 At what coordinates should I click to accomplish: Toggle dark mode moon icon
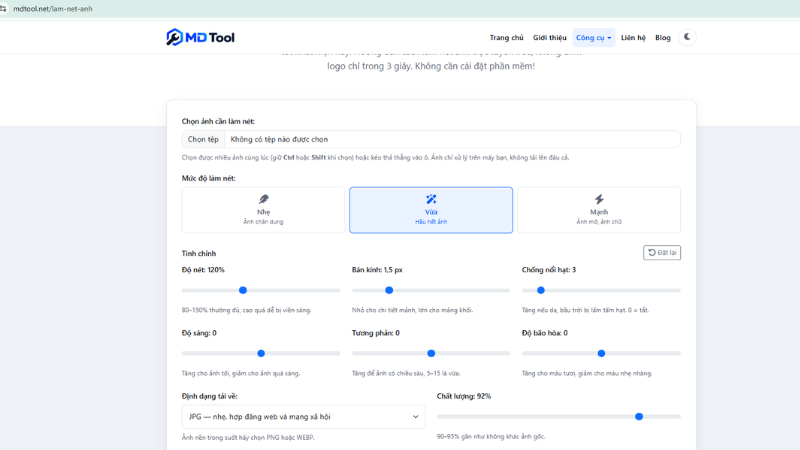[687, 37]
